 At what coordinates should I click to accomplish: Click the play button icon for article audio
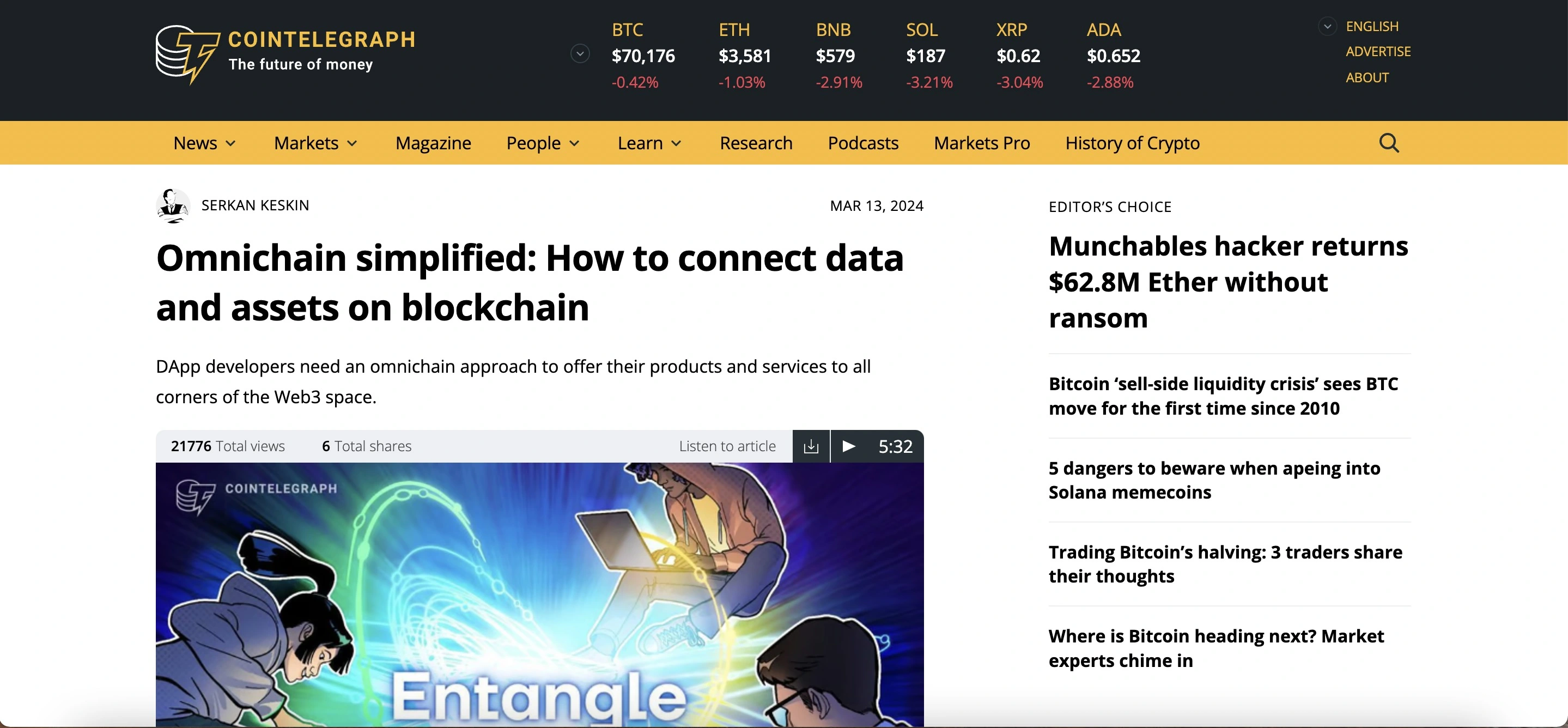click(848, 445)
